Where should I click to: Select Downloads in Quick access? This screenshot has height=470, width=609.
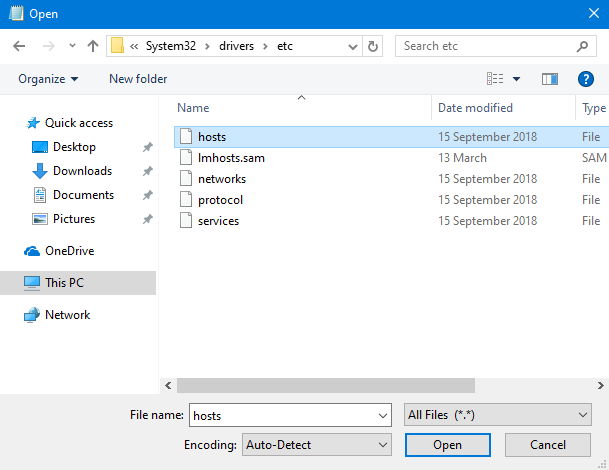point(82,171)
